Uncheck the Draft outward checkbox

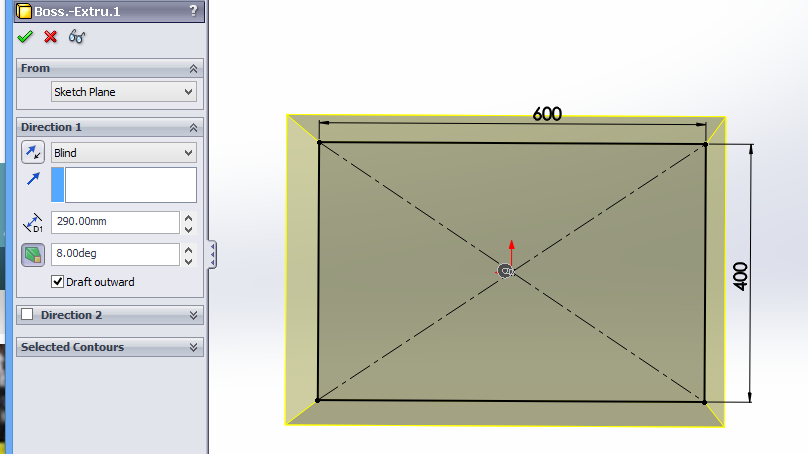pyautogui.click(x=58, y=282)
